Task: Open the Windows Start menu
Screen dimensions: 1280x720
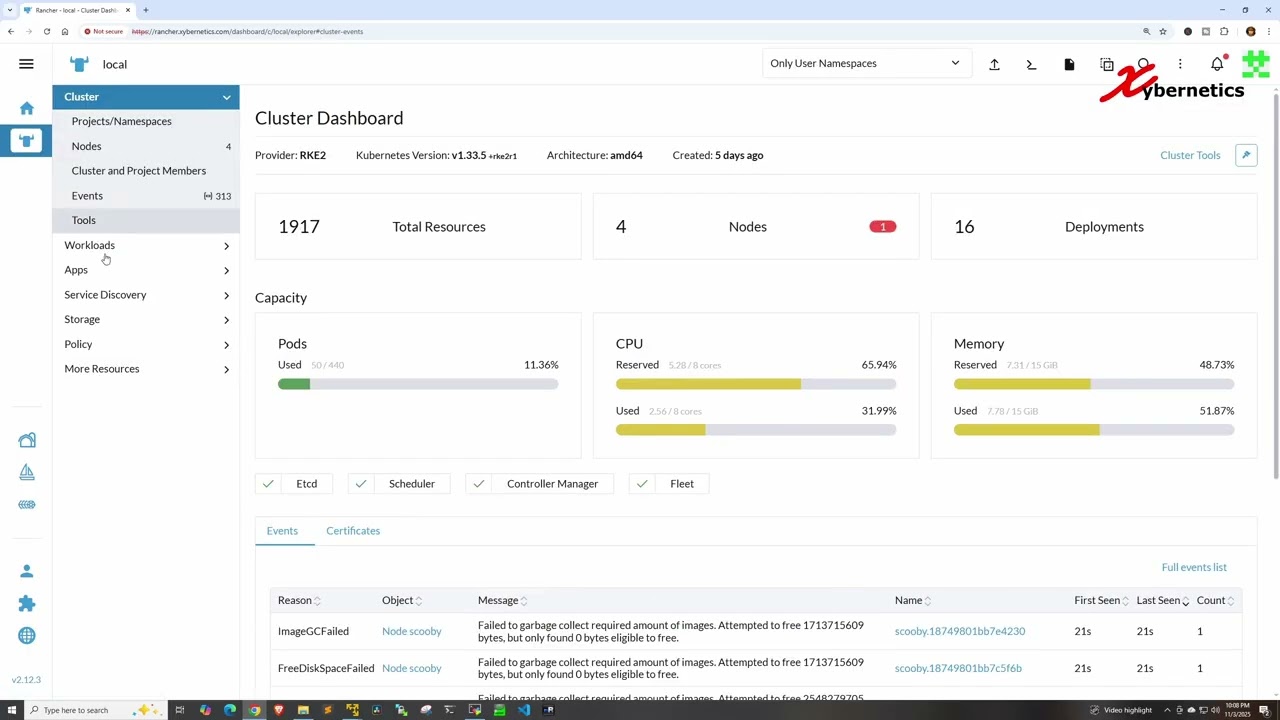Action: (10, 710)
